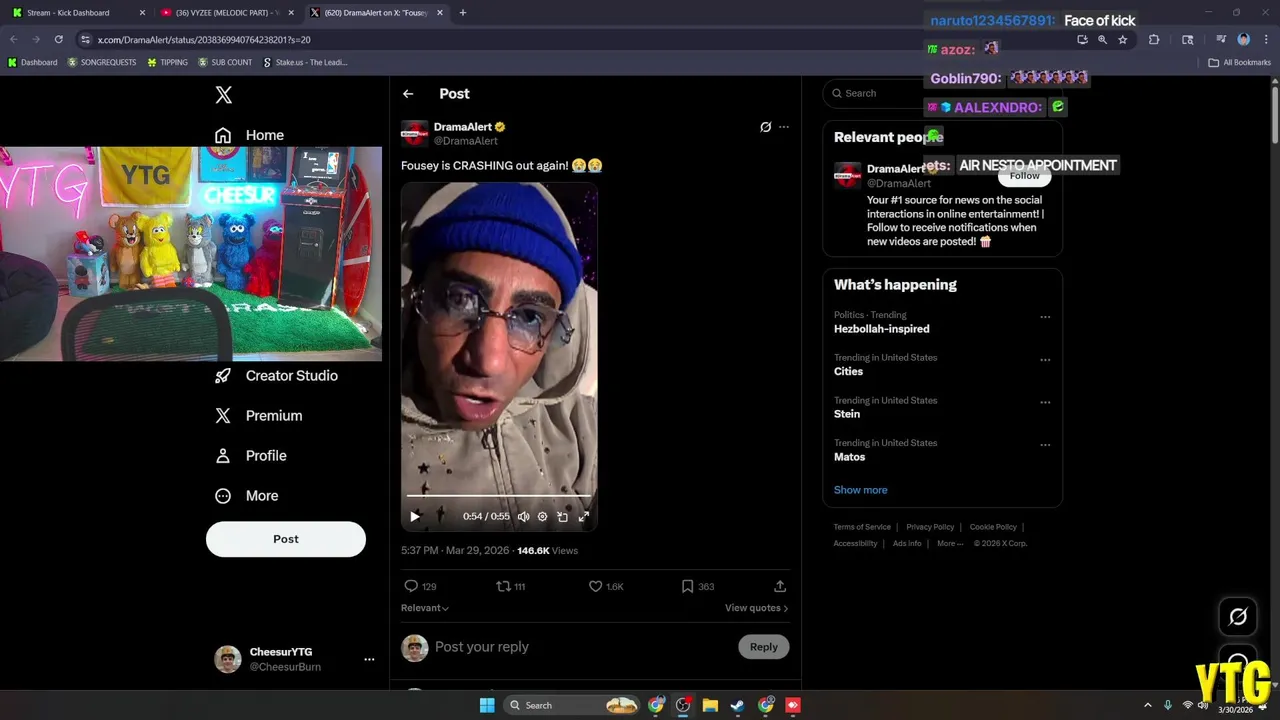
Task: Open Creator Studio in the sidebar
Action: point(277,376)
